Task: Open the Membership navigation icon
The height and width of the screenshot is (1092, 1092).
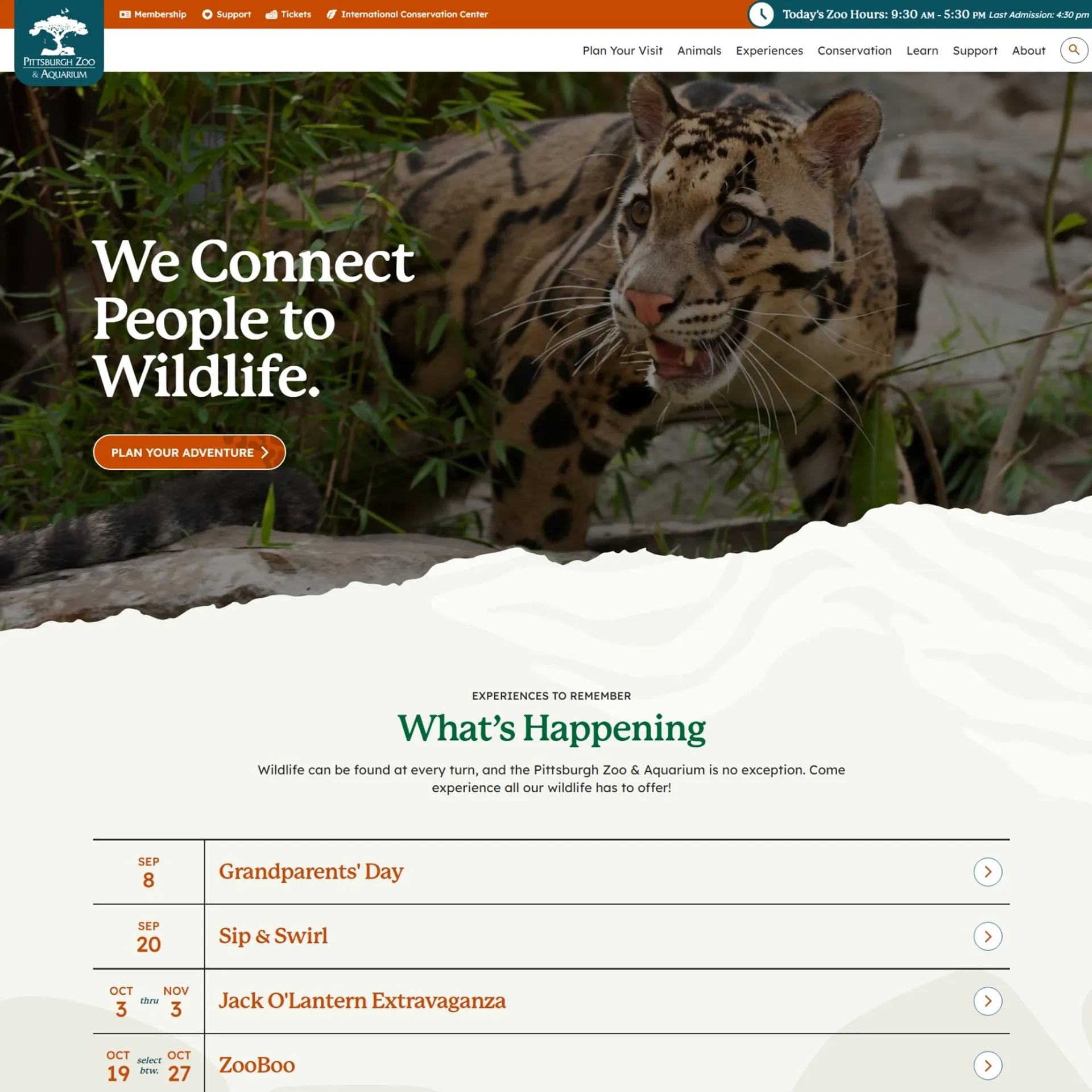Action: [x=125, y=14]
